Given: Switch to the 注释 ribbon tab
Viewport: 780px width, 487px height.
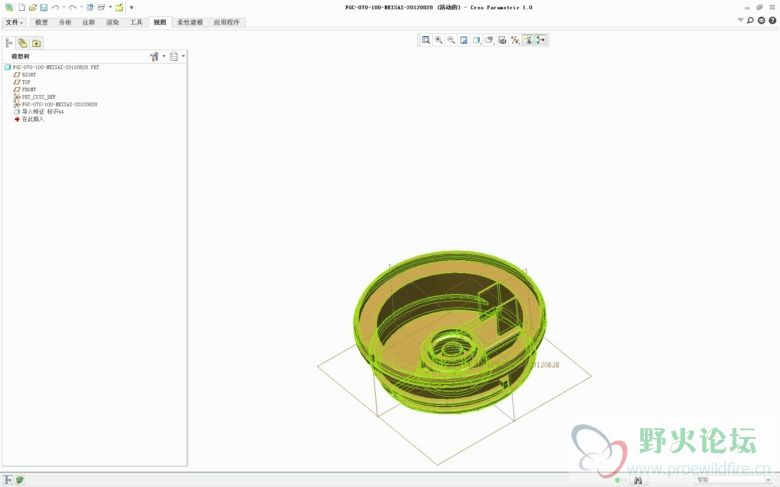Looking at the screenshot, I should pyautogui.click(x=89, y=22).
